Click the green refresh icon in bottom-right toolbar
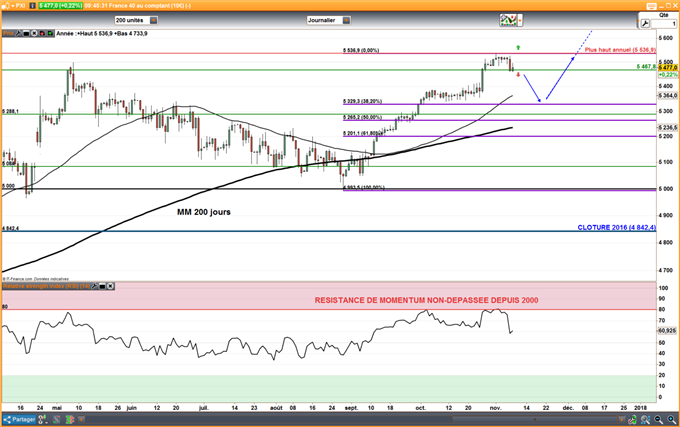This screenshot has height=427, width=680. click(x=633, y=419)
